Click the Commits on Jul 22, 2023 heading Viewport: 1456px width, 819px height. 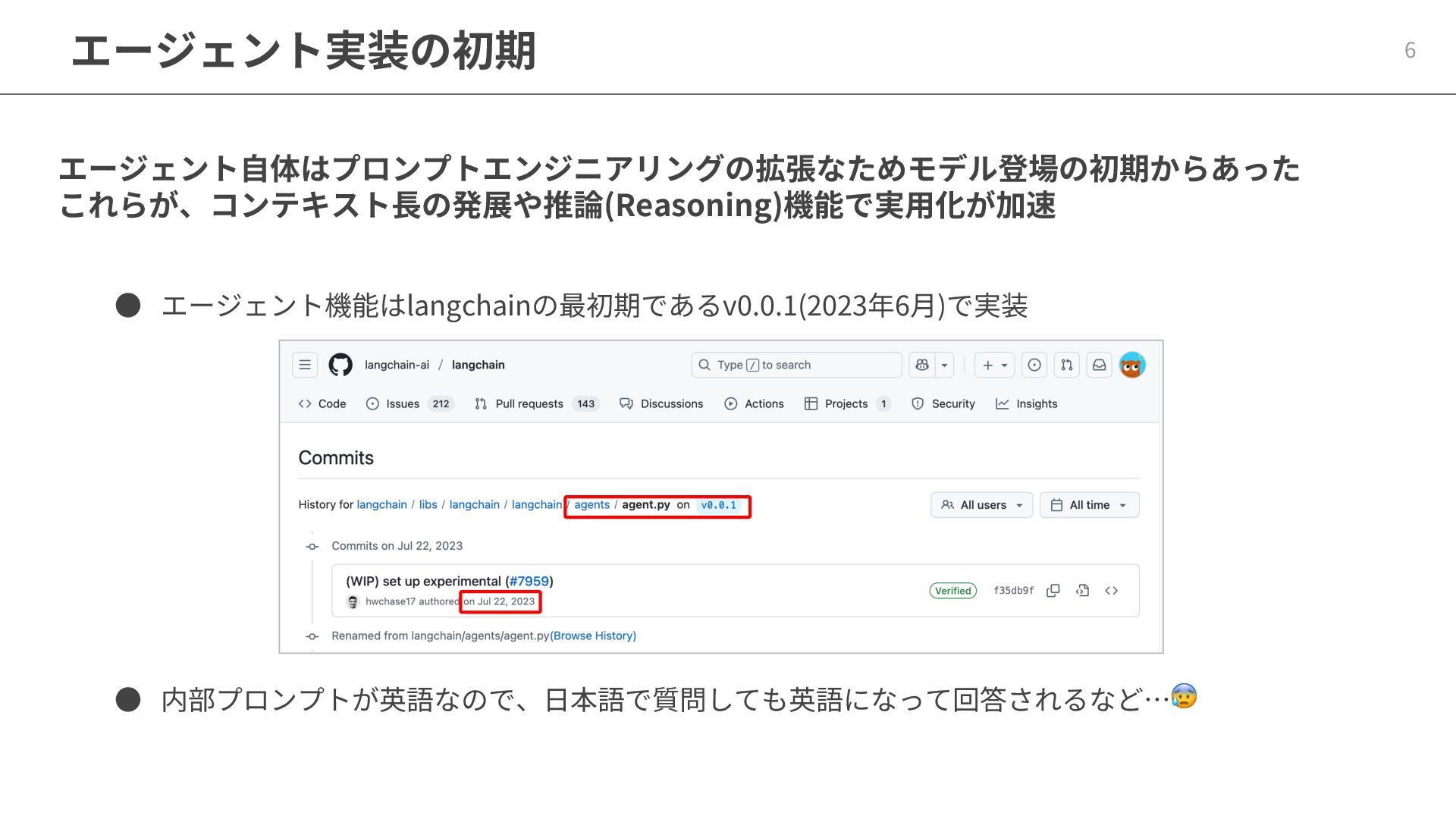click(x=397, y=545)
